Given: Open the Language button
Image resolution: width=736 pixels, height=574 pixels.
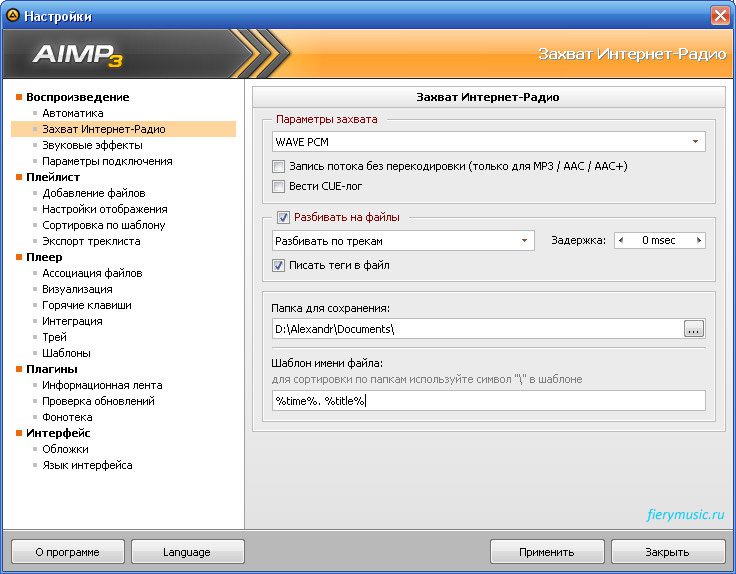Looking at the screenshot, I should tap(187, 552).
